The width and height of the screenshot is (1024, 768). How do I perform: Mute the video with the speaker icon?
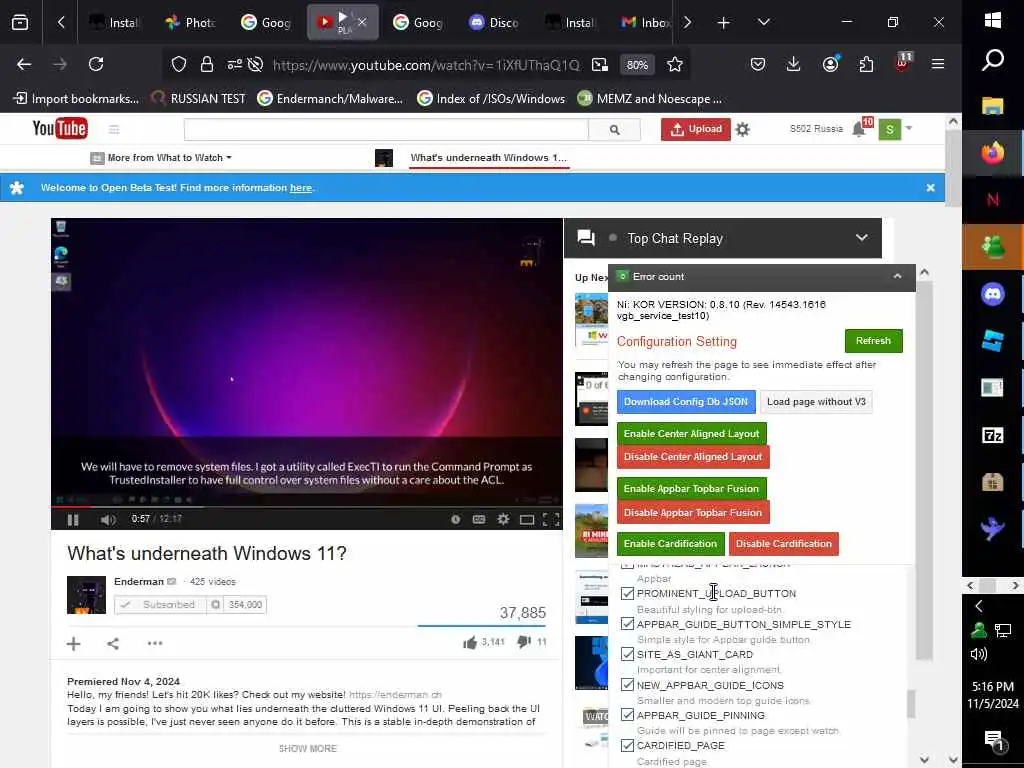108,520
